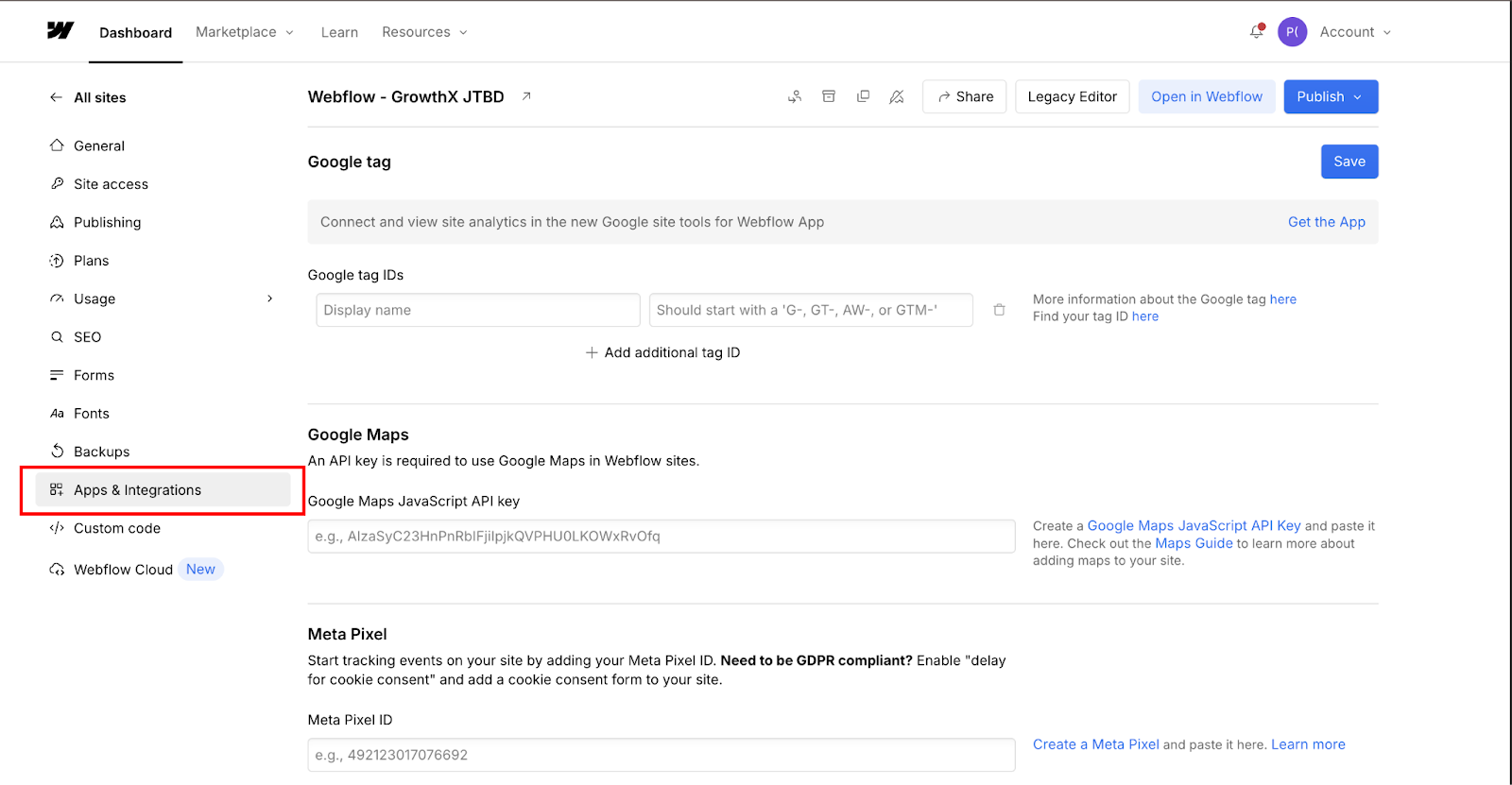Image resolution: width=1512 pixels, height=785 pixels.
Task: Expand the Marketplace menu
Action: tap(245, 32)
